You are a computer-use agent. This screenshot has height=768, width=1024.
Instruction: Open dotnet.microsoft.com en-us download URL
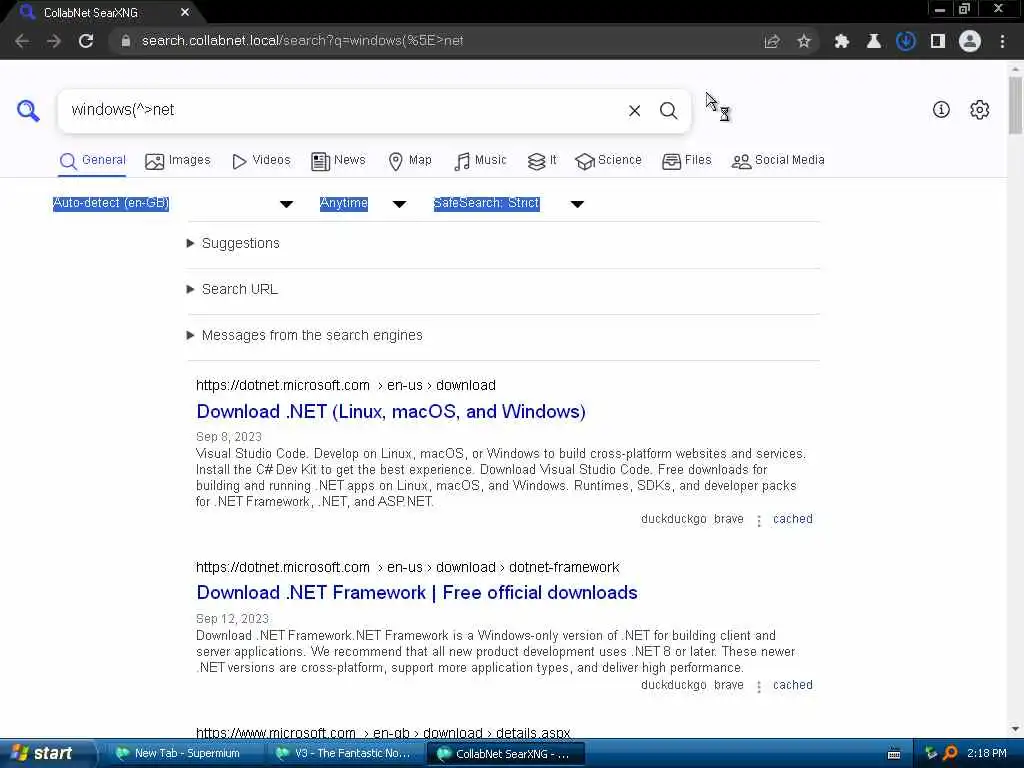(x=345, y=385)
